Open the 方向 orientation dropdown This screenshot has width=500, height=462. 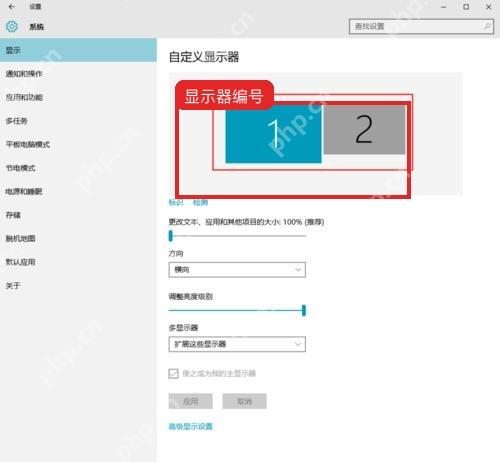coord(237,270)
